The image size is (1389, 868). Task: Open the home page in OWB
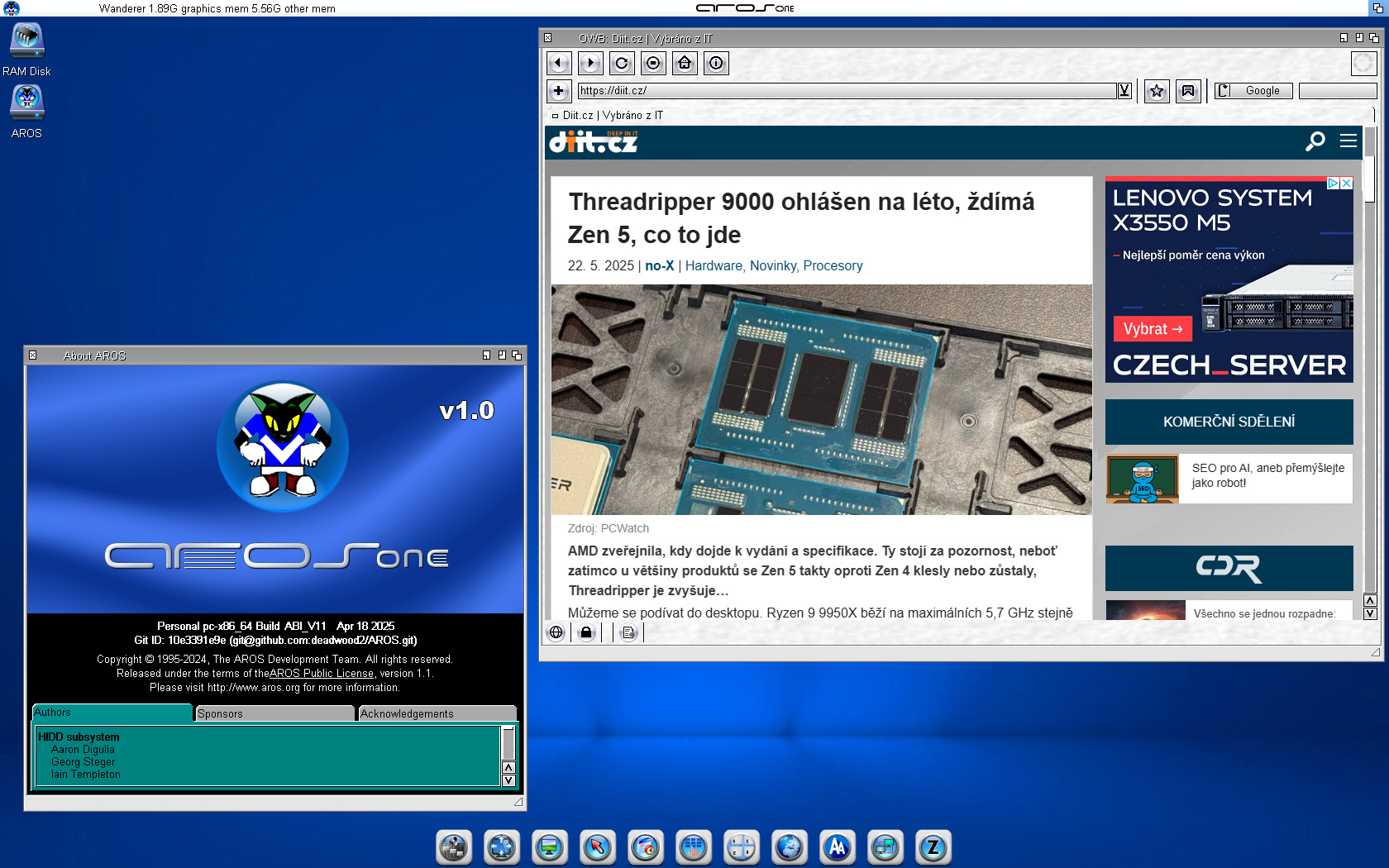tap(685, 63)
